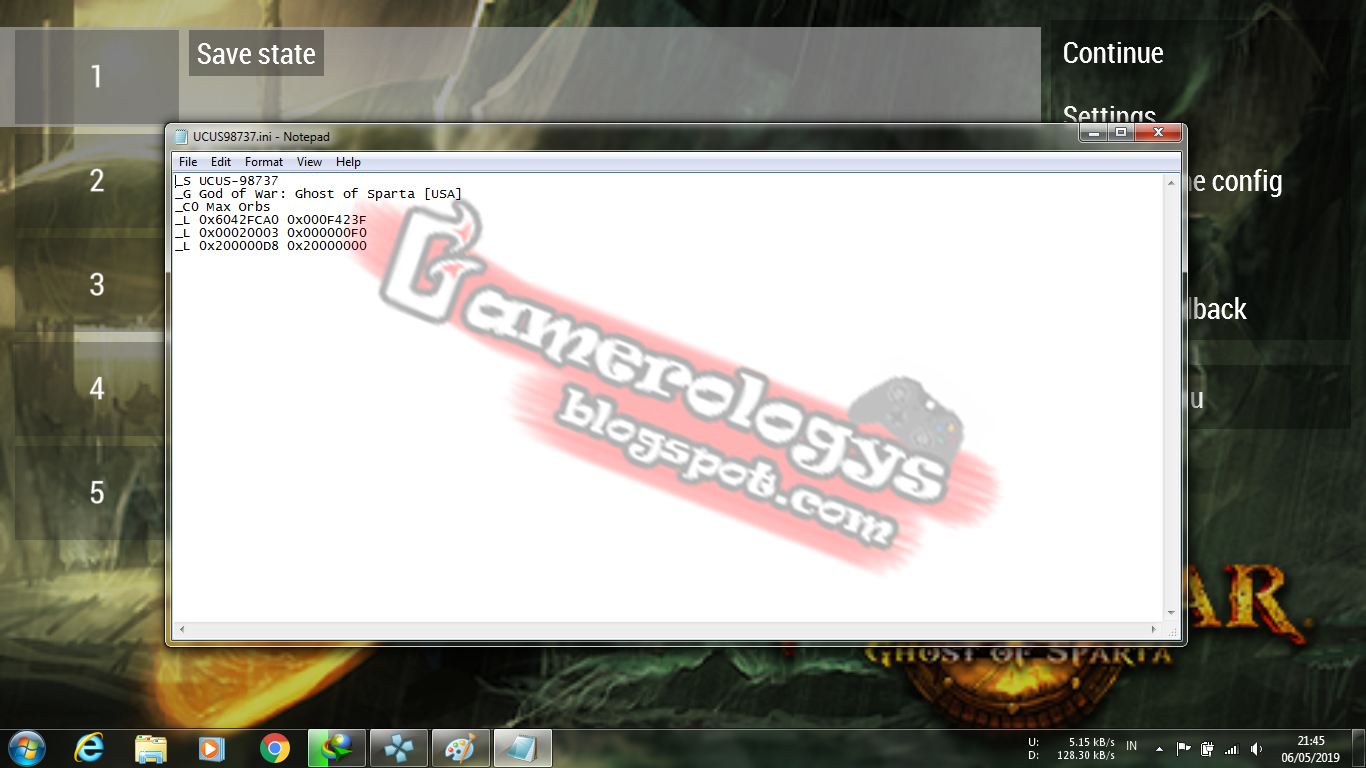Close the Notepad window
The height and width of the screenshot is (768, 1366).
[1158, 133]
